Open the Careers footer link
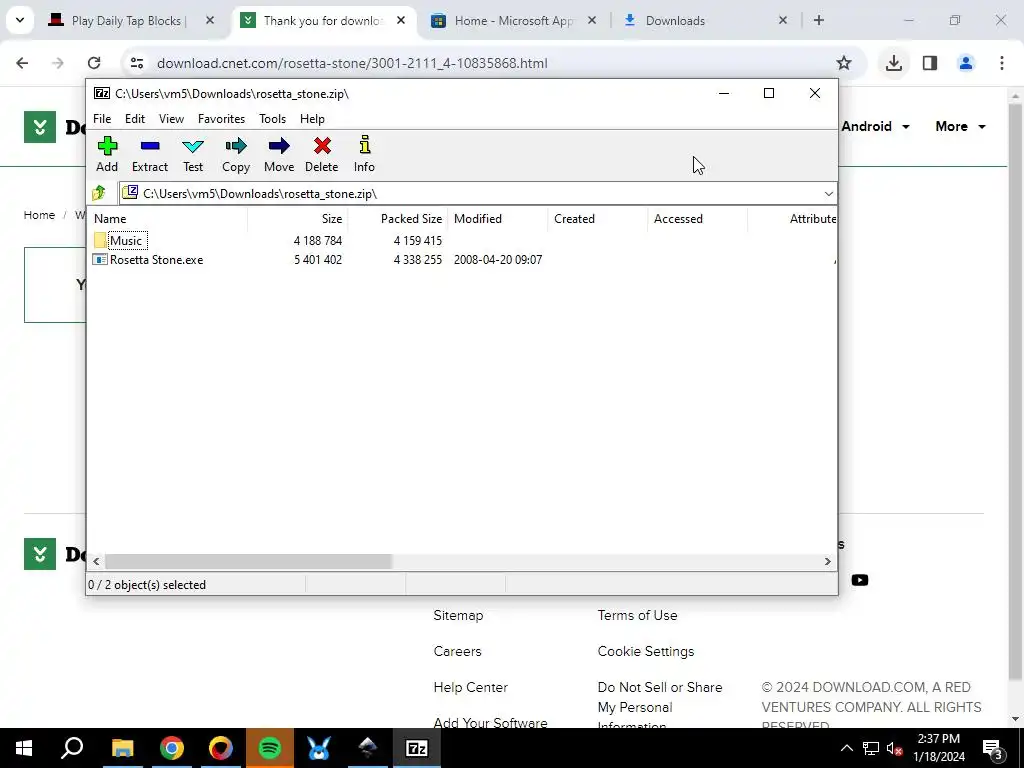The image size is (1024, 768). [457, 651]
